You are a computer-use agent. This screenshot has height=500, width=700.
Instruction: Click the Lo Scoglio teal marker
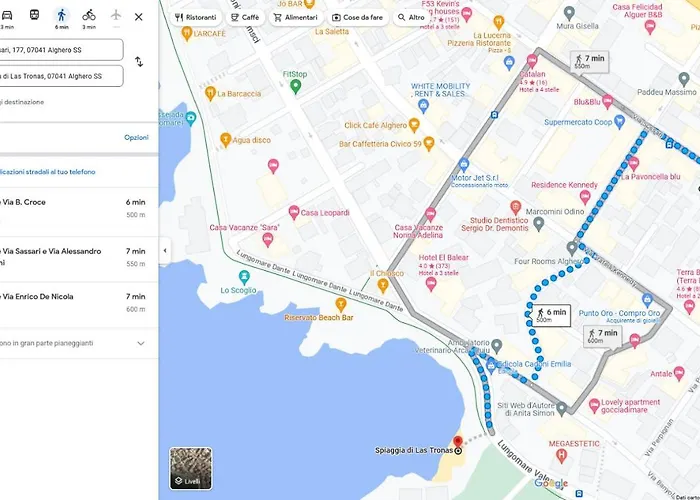pyautogui.click(x=244, y=277)
